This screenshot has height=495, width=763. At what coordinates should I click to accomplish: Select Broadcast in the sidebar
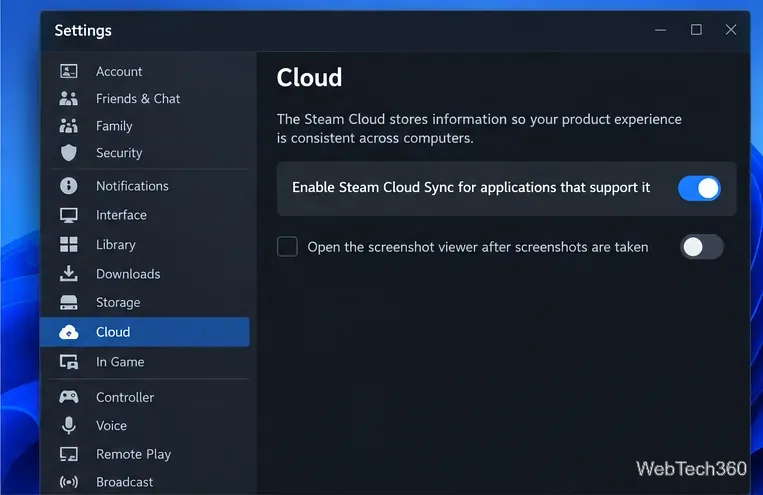(145, 482)
